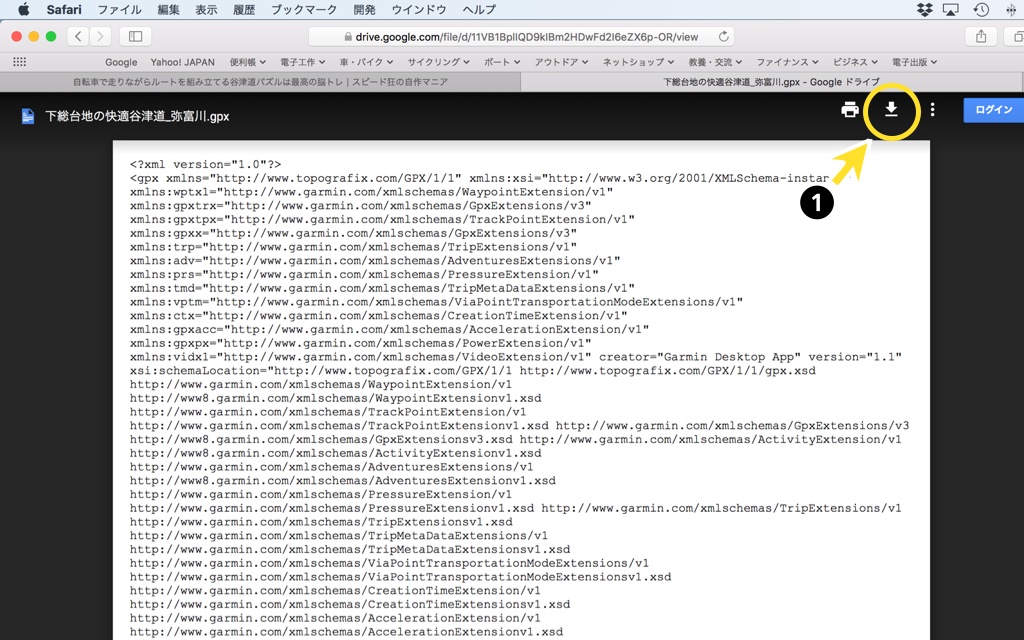Screen dimensions: 1024x640
Task: Click the xmlns:gpxpx PowerExtension line
Action: click(361, 343)
